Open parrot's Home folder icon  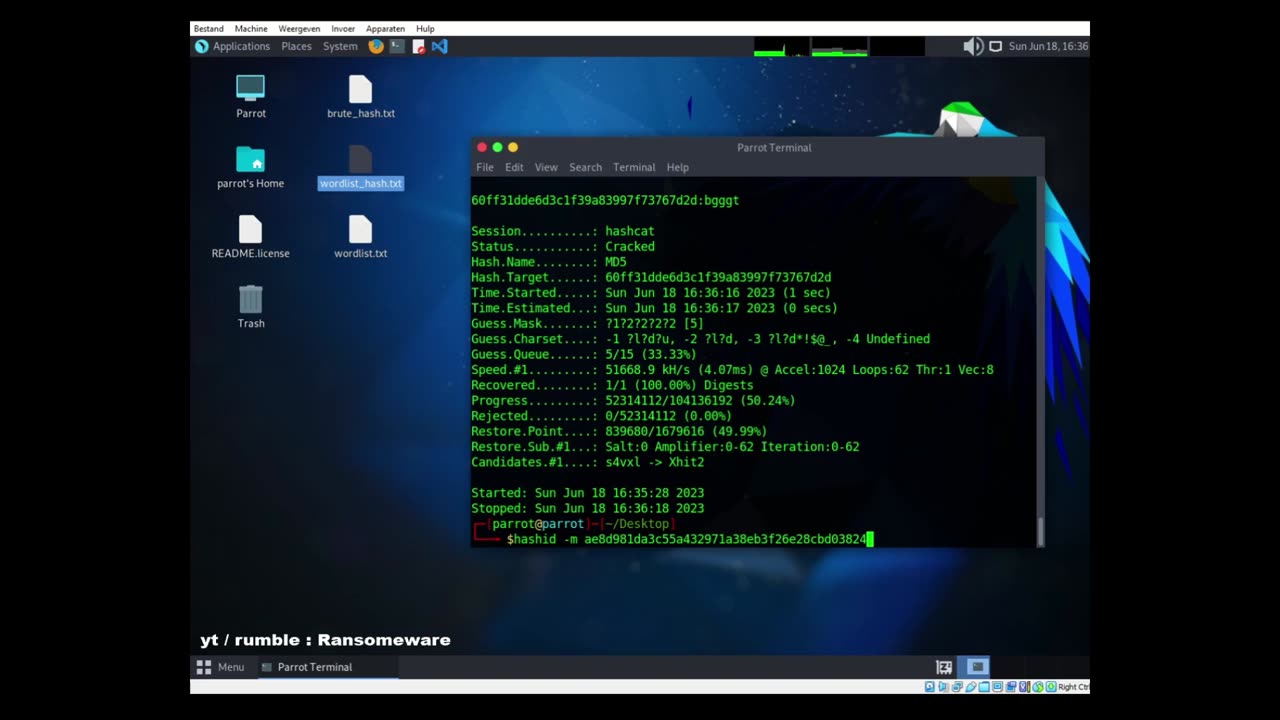[250, 166]
